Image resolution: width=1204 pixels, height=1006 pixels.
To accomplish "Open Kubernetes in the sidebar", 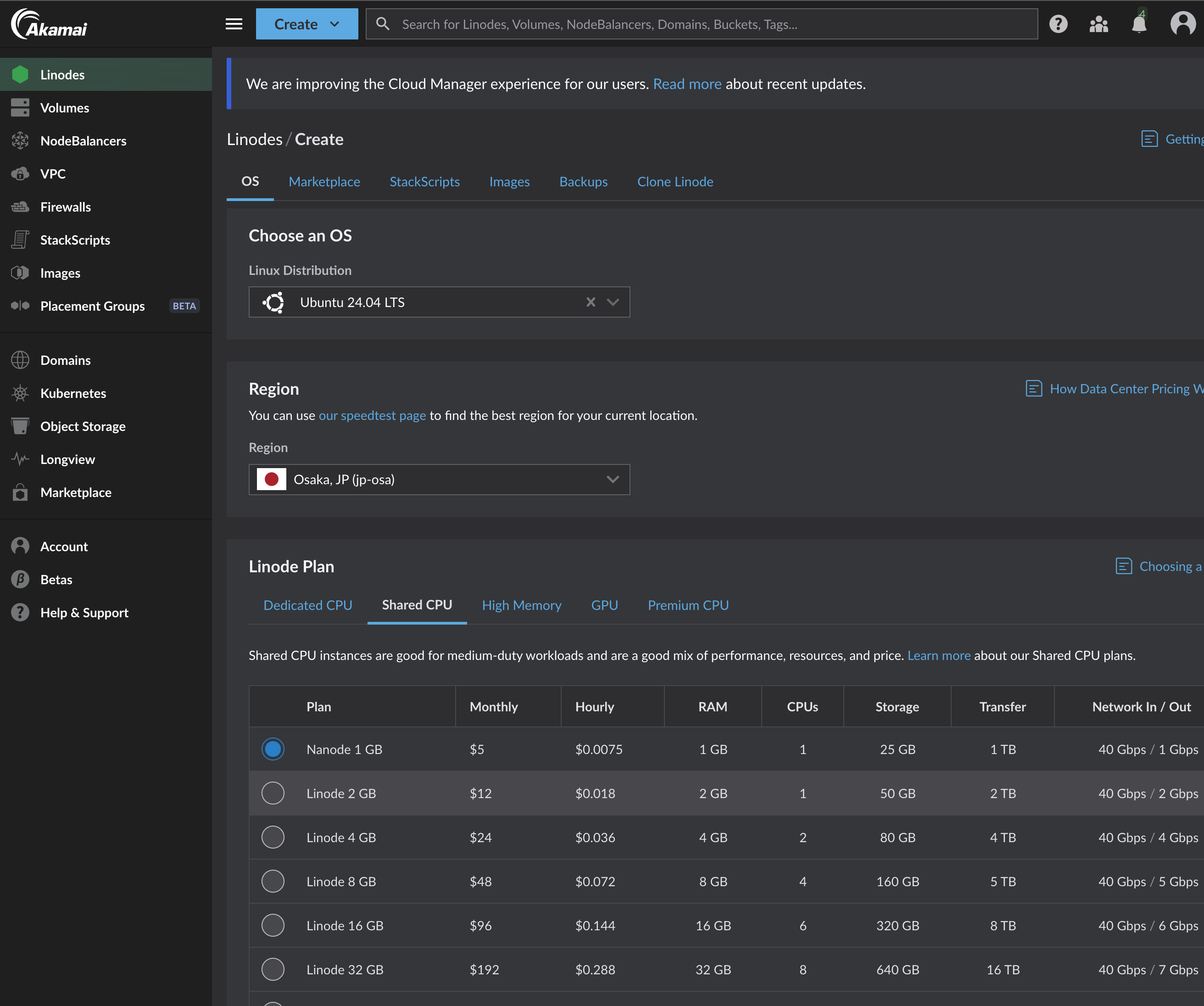I will pyautogui.click(x=73, y=393).
